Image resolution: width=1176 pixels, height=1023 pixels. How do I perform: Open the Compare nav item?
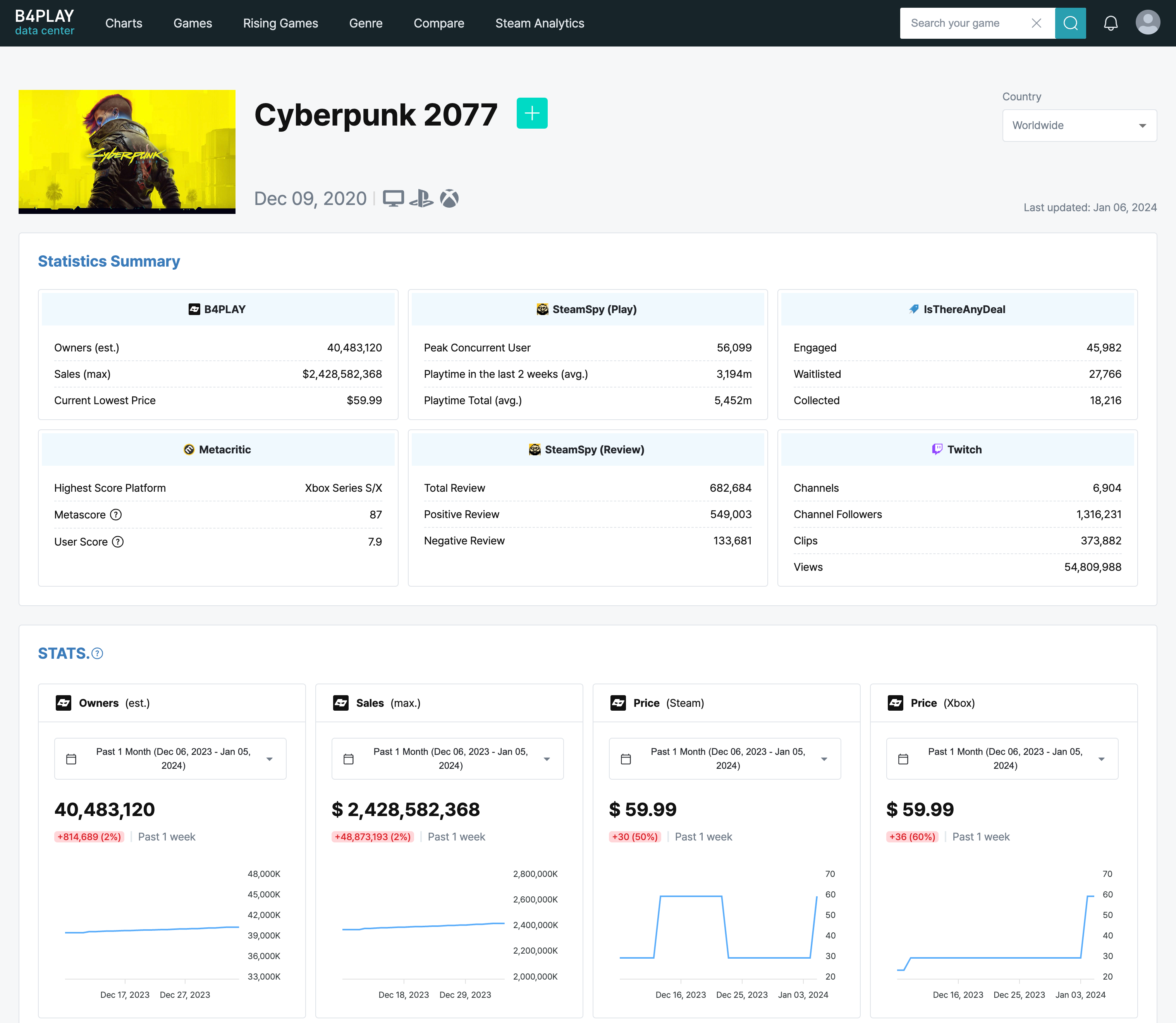439,23
